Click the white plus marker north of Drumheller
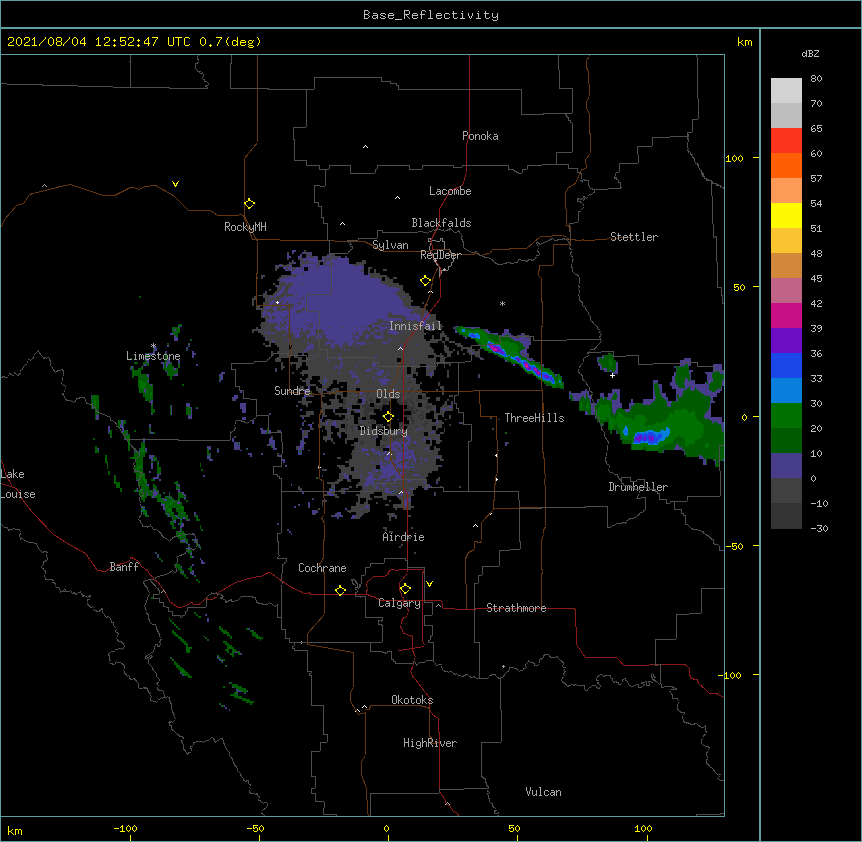Viewport: 862px width, 842px height. 612,375
